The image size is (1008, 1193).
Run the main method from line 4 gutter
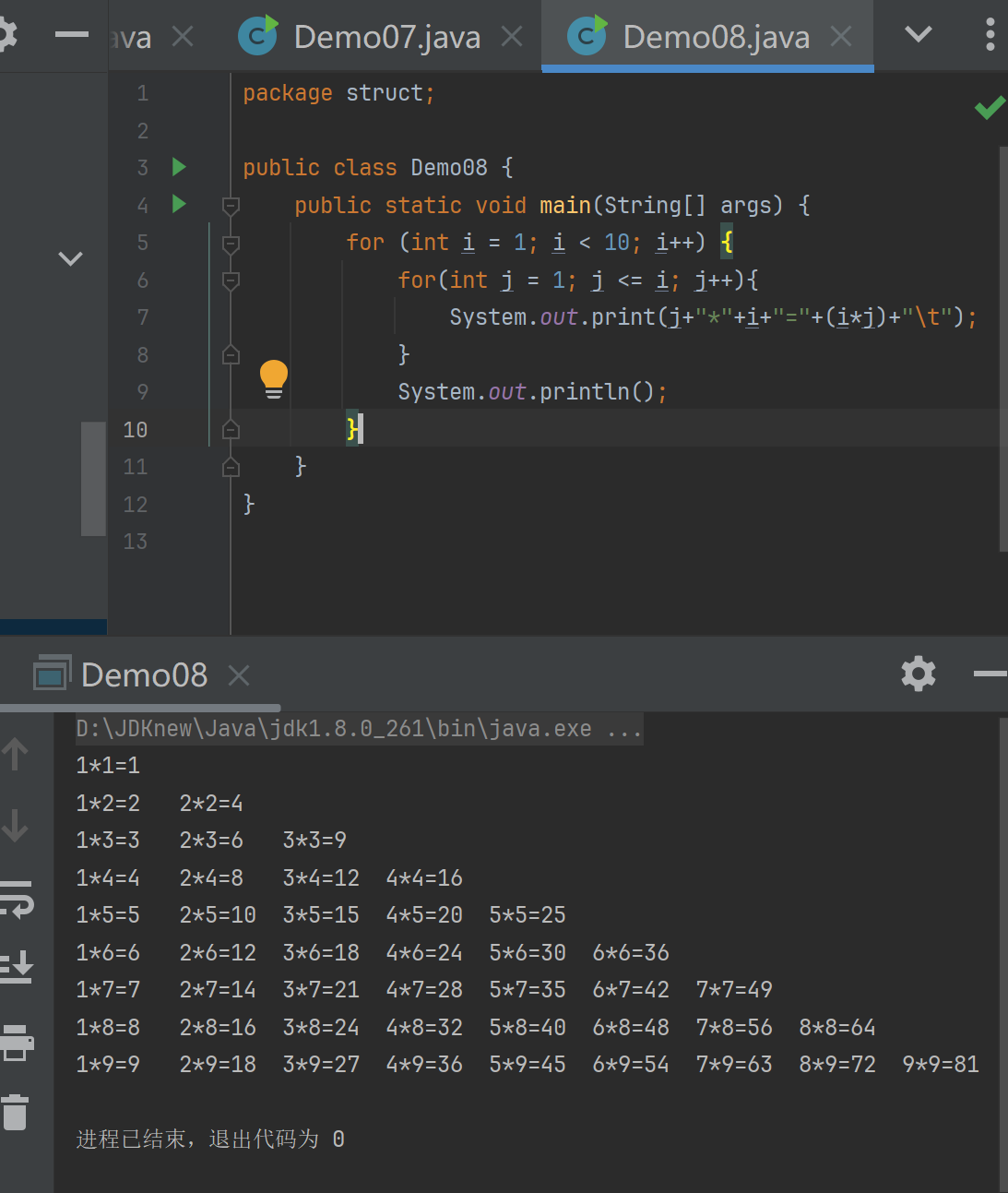click(179, 204)
